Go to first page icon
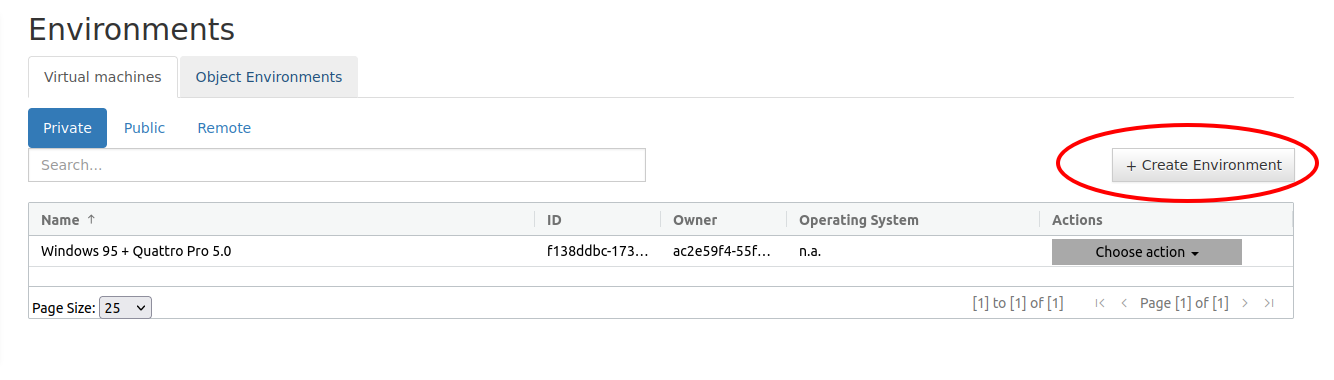Screen dimensions: 1334x380 (1100, 303)
